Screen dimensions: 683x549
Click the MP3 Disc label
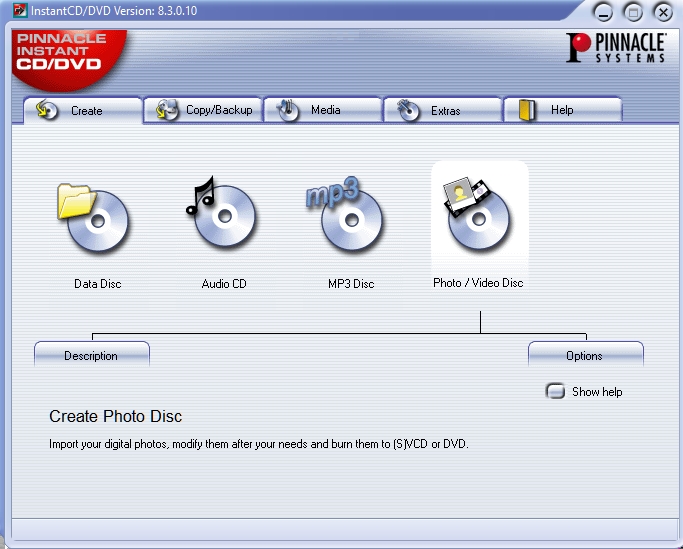(351, 284)
